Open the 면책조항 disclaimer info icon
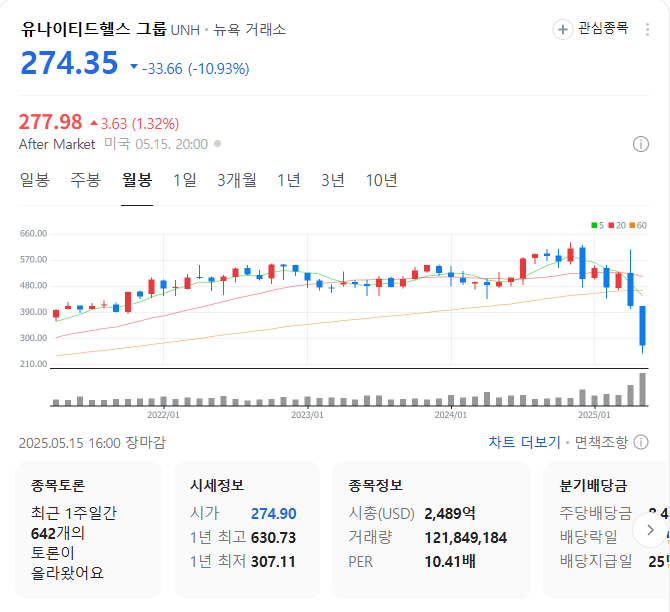 point(641,442)
